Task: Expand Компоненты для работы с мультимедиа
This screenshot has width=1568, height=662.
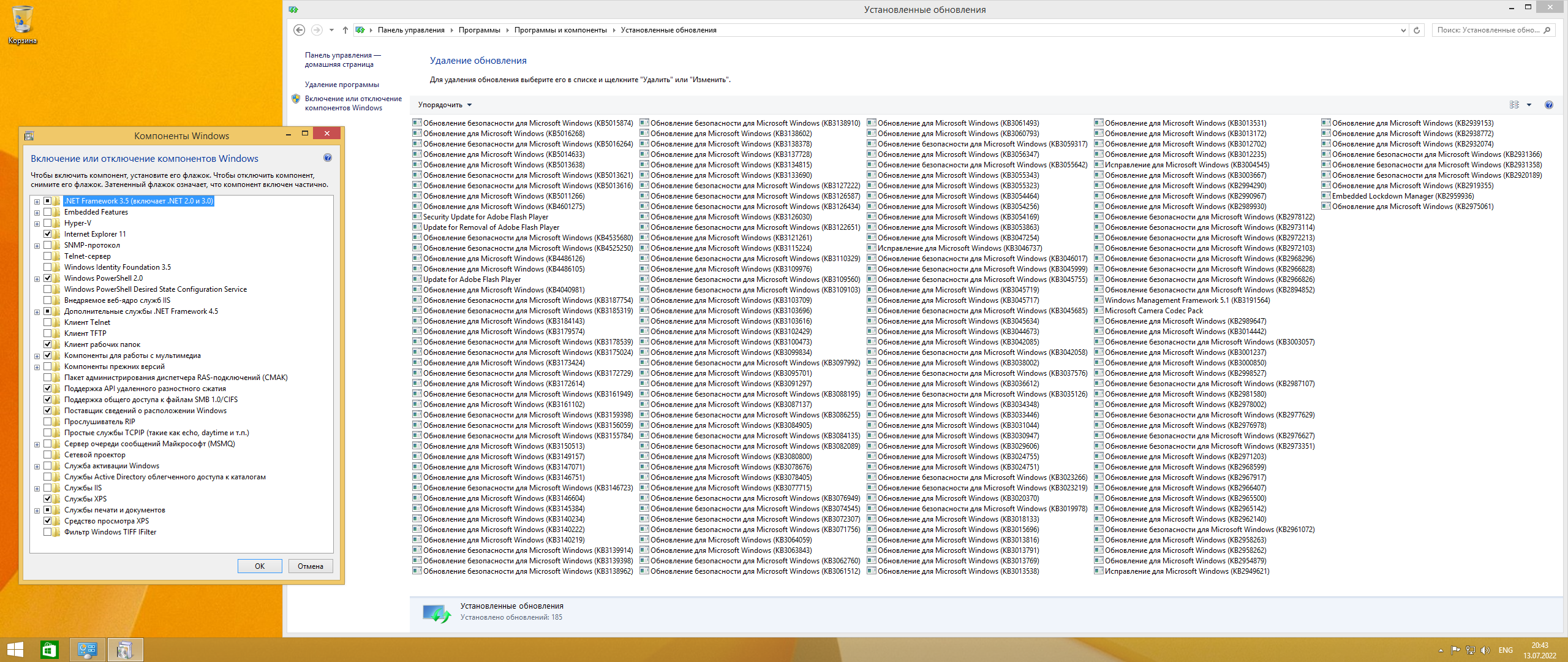Action: click(x=37, y=356)
